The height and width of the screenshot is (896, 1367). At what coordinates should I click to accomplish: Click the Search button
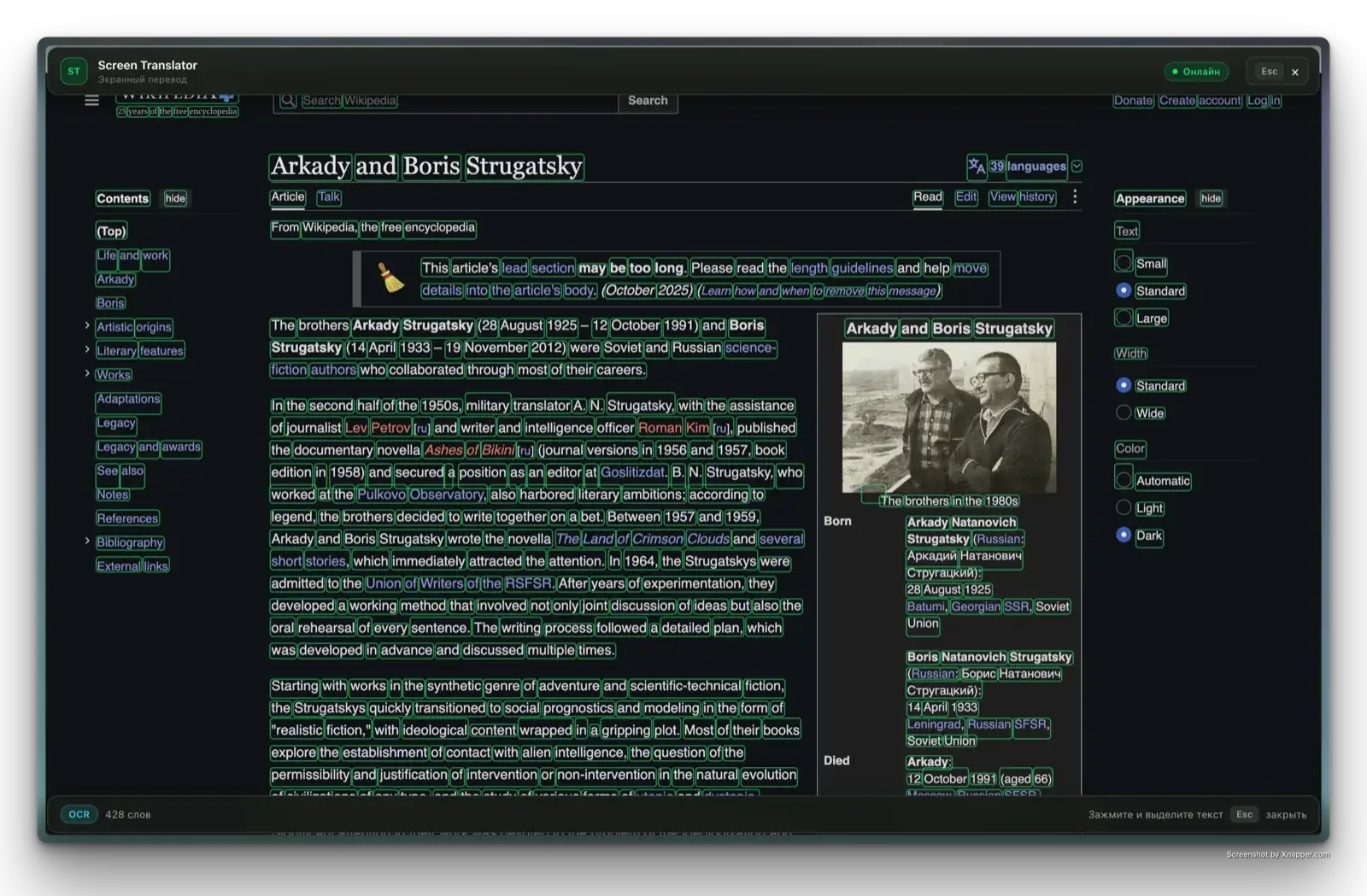pos(648,101)
